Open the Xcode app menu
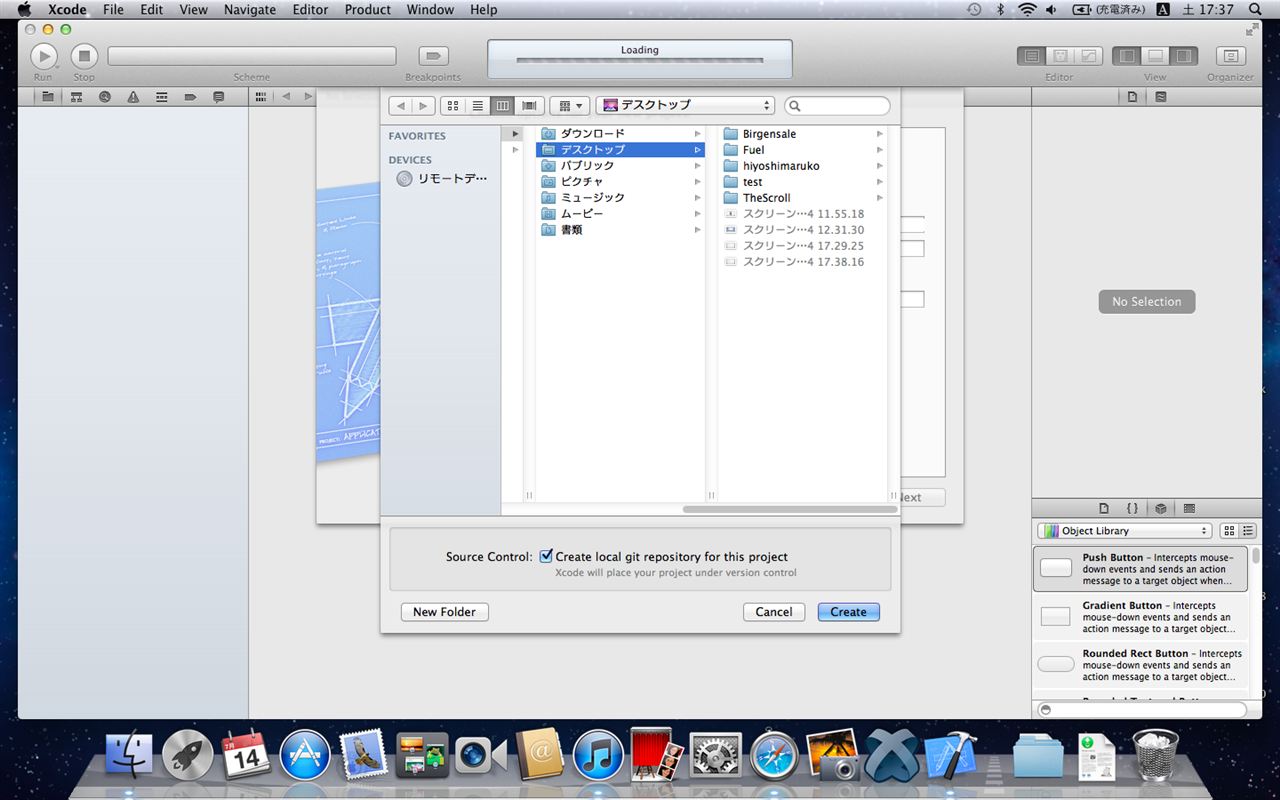The image size is (1280, 800). point(67,9)
